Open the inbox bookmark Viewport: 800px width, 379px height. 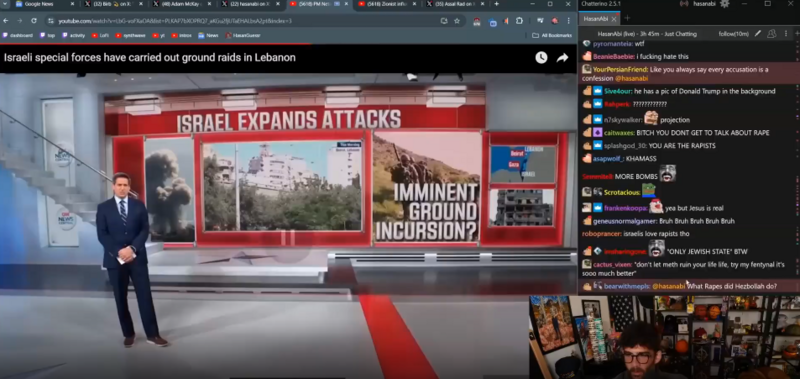click(x=182, y=35)
